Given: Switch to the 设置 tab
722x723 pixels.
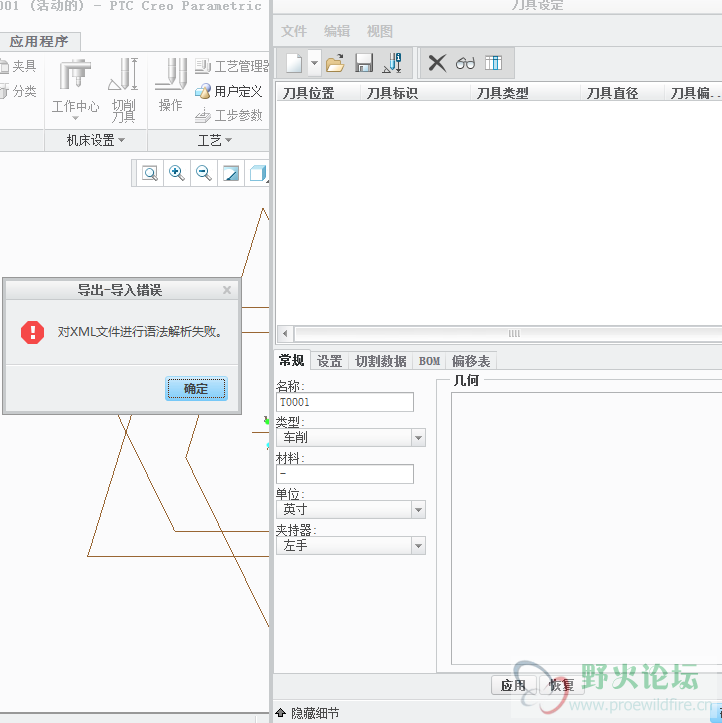Looking at the screenshot, I should click(x=329, y=361).
